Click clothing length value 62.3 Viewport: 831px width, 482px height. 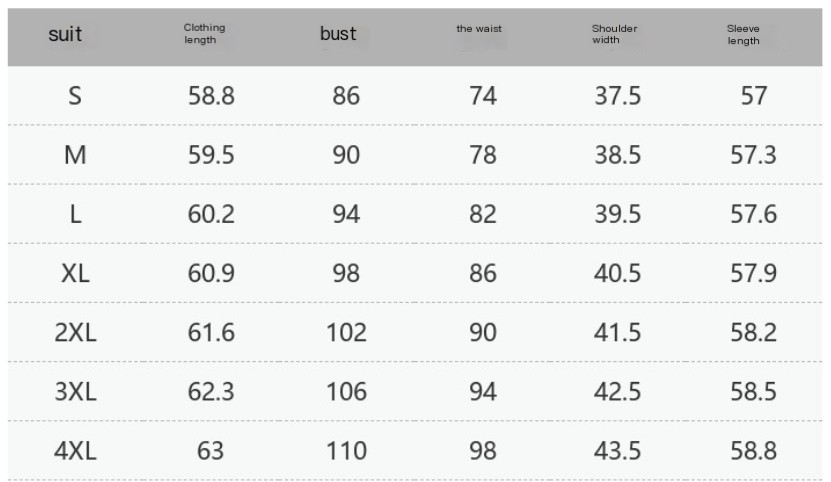pyautogui.click(x=211, y=391)
